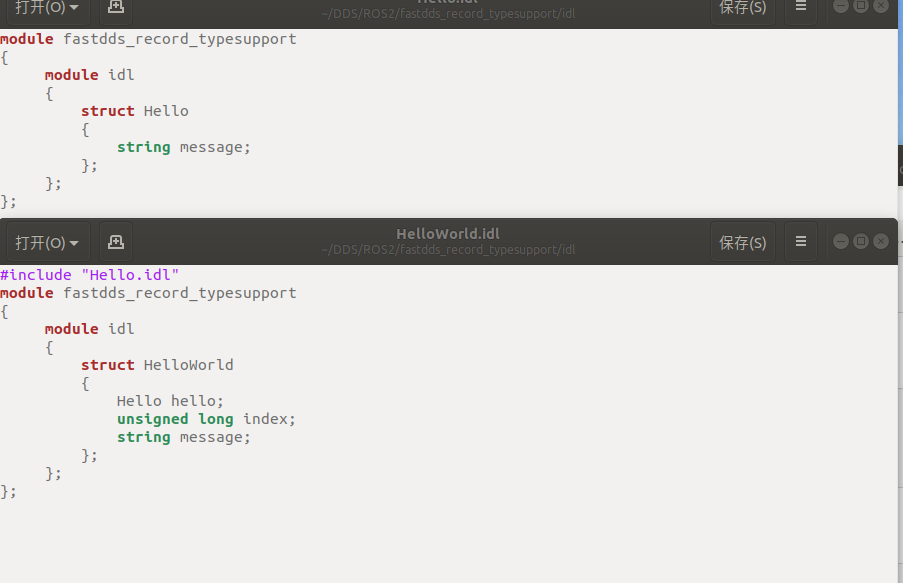Viewport: 903px width, 583px height.
Task: Click the struct HelloWorld declaration text
Action: coord(157,365)
